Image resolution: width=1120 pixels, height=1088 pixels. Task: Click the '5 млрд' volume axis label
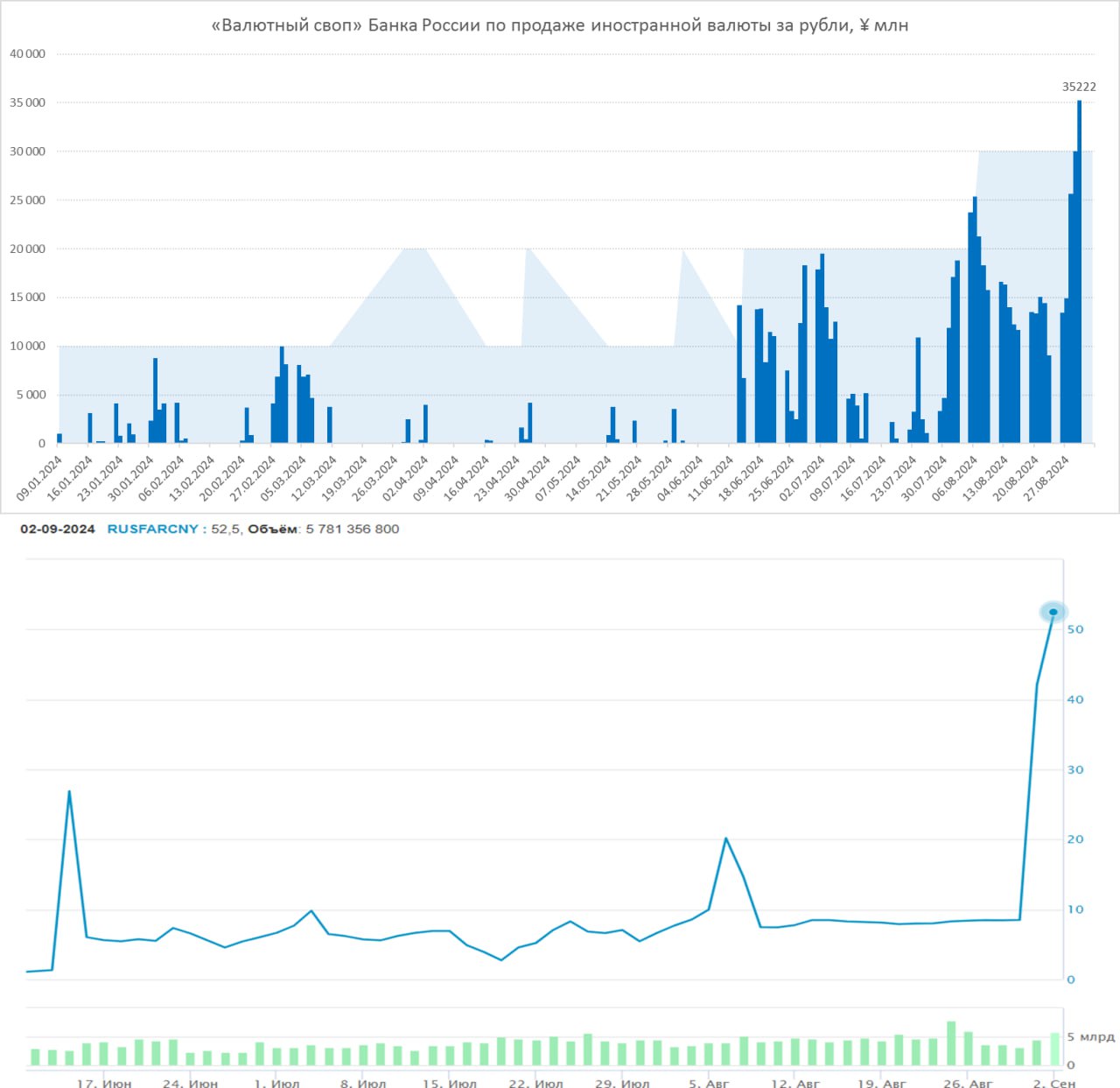pyautogui.click(x=1090, y=1036)
